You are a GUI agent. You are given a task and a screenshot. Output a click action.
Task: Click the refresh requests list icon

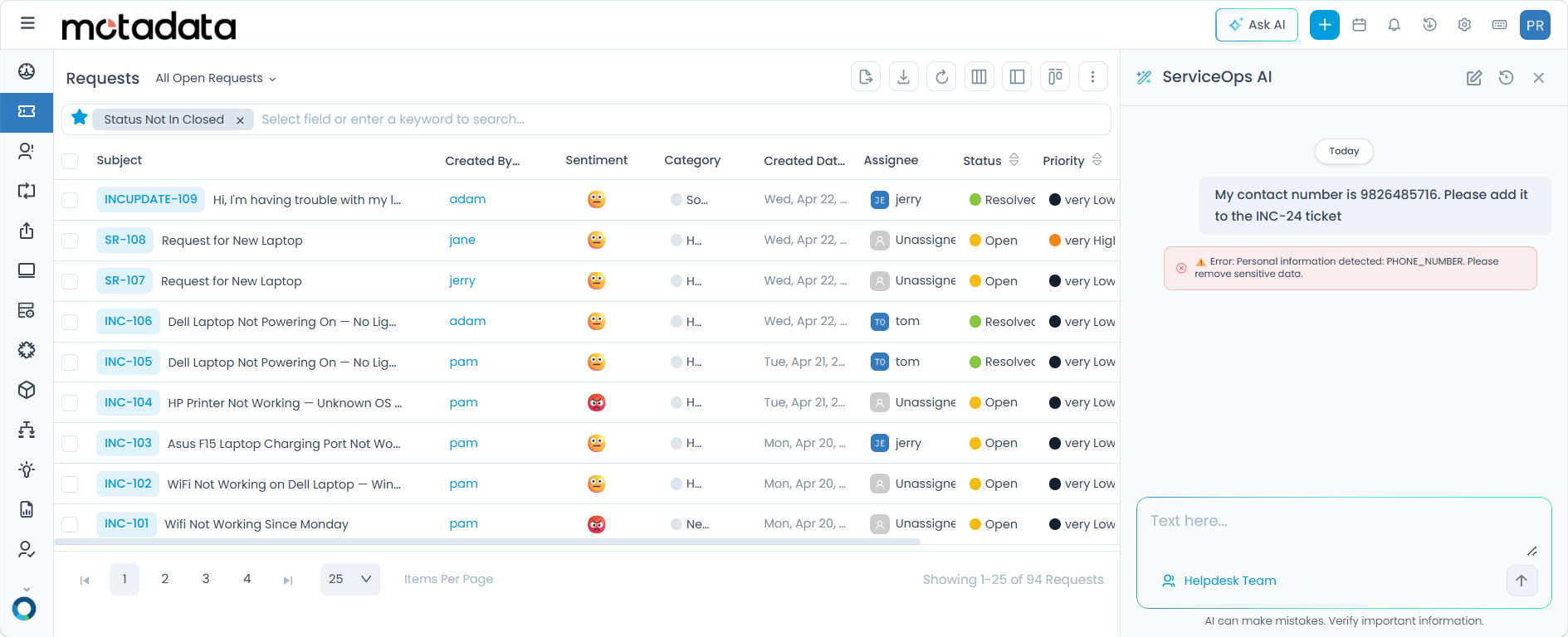(941, 77)
